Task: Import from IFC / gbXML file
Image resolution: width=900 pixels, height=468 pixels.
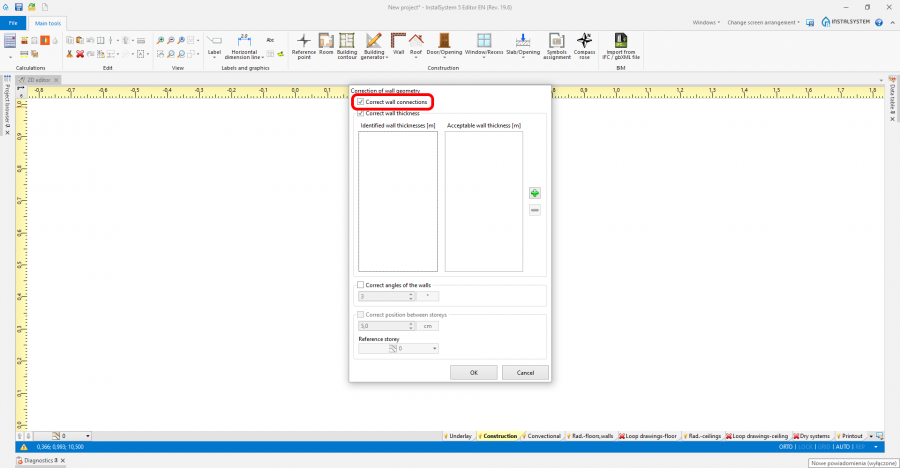Action: point(622,43)
